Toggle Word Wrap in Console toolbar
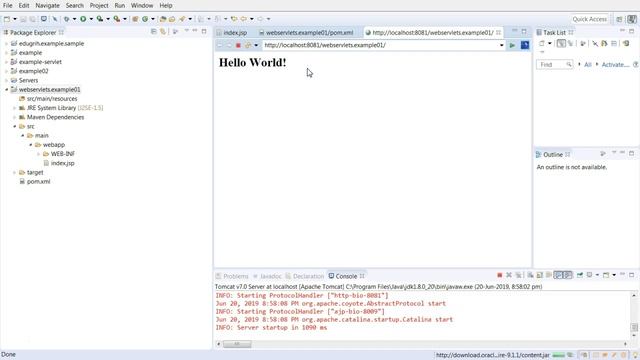 (x=549, y=276)
